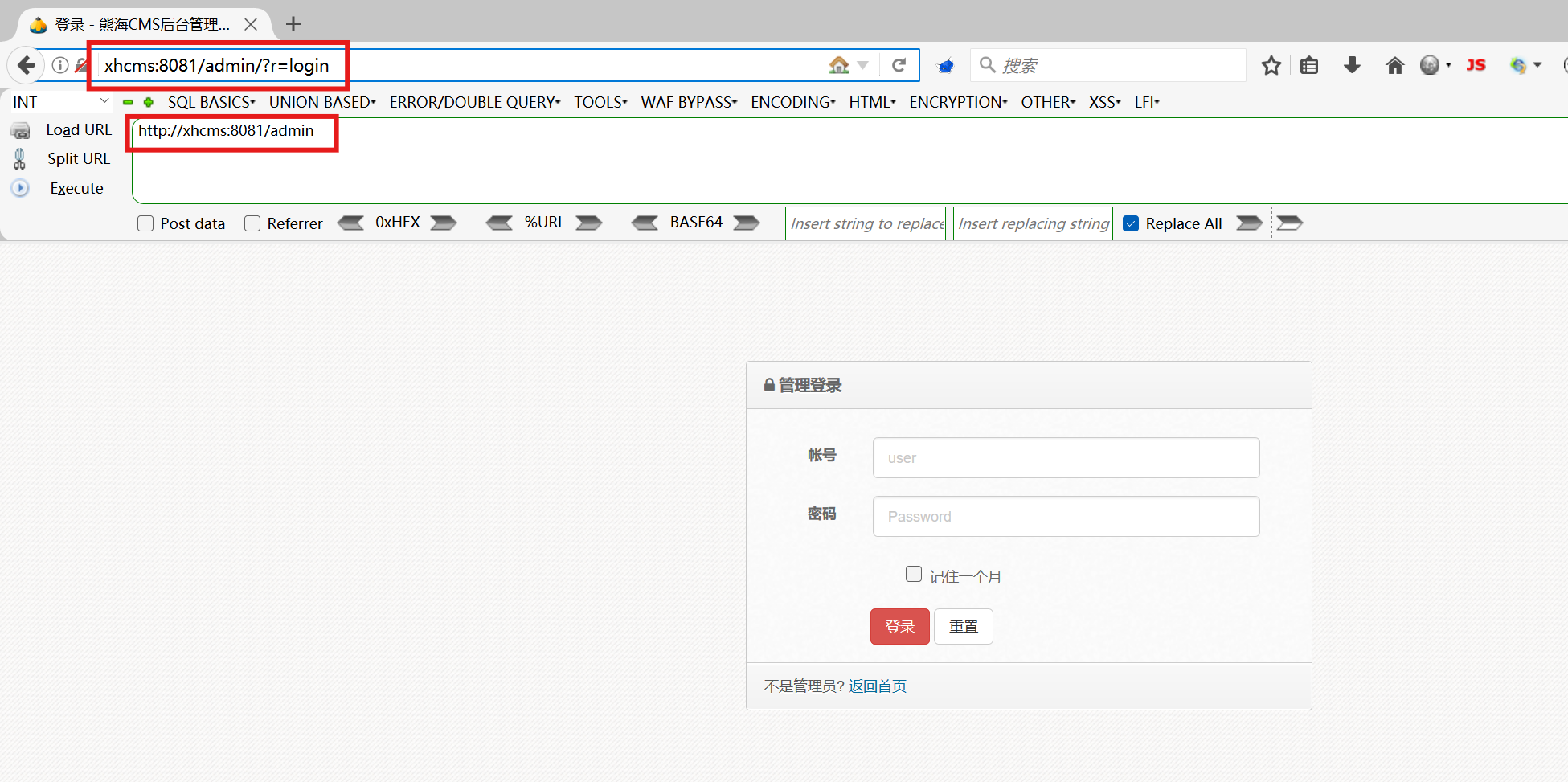The image size is (1568, 782).
Task: Click the HackBar URL text area
Action: pyautogui.click(x=850, y=161)
